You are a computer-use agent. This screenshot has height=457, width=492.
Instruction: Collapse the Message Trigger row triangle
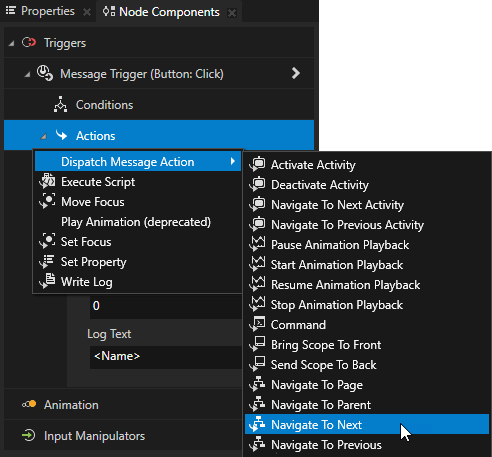coord(27,74)
